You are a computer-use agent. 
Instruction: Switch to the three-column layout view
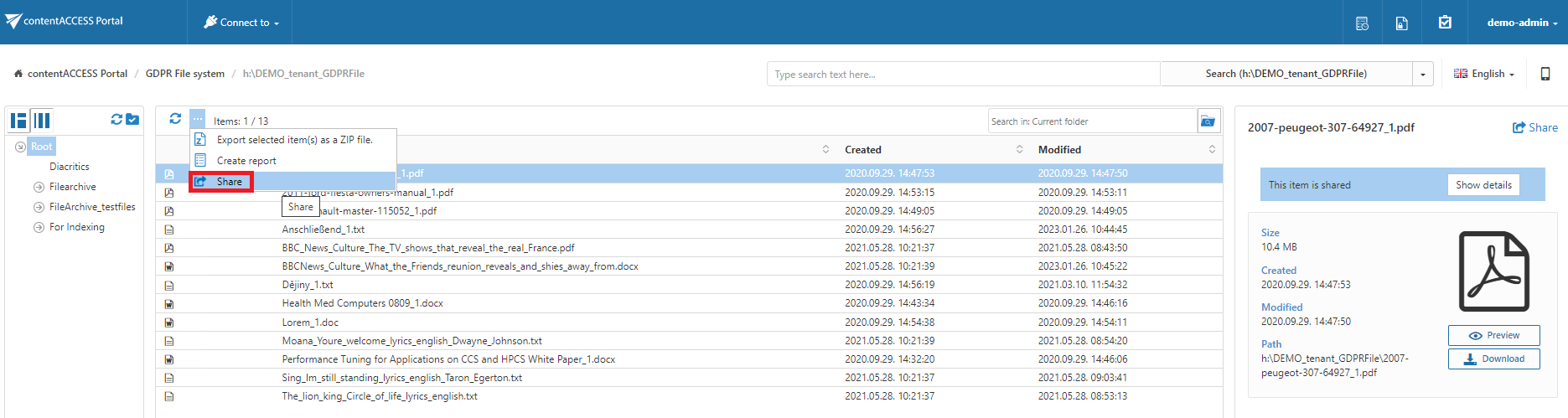point(42,121)
